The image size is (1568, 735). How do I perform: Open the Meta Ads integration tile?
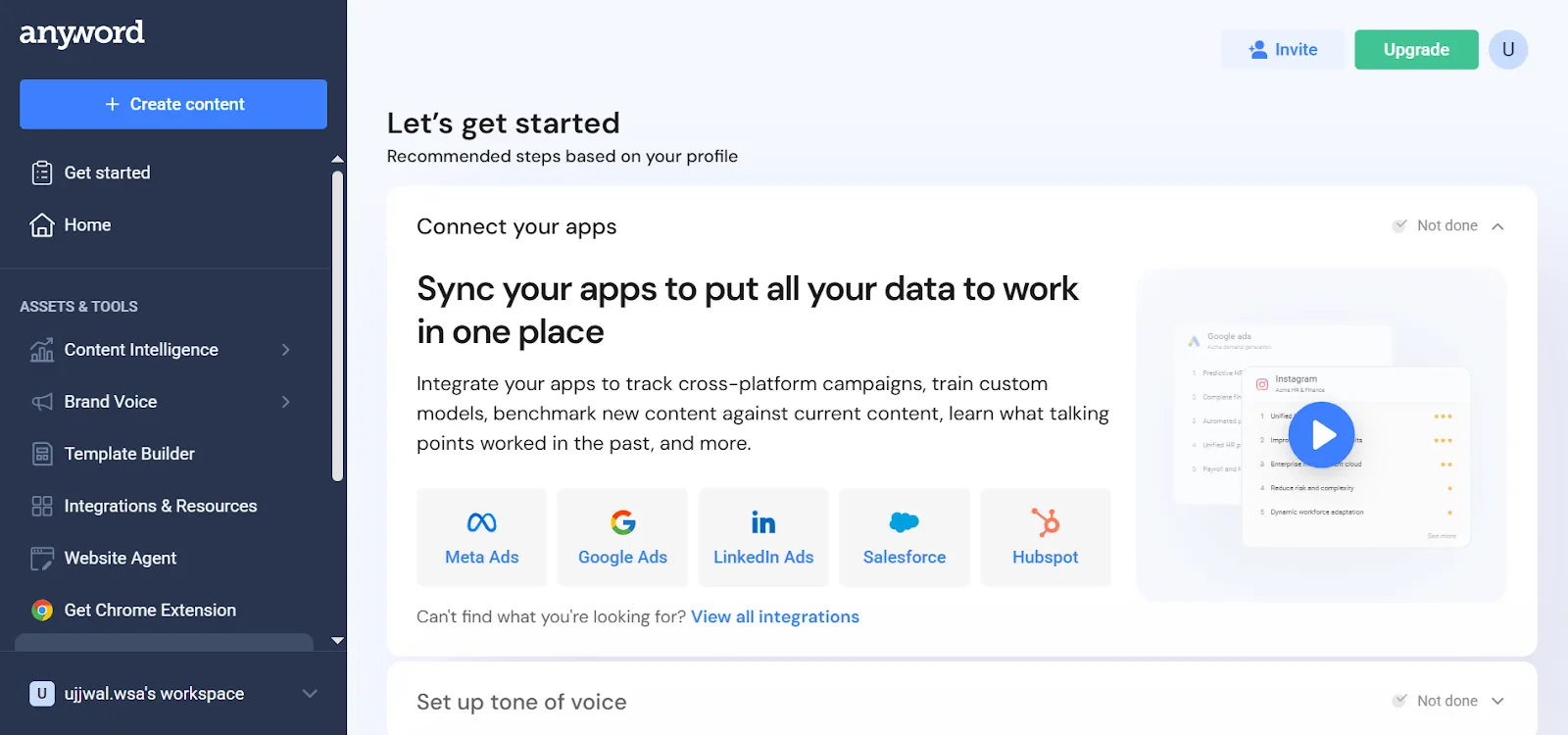click(481, 537)
